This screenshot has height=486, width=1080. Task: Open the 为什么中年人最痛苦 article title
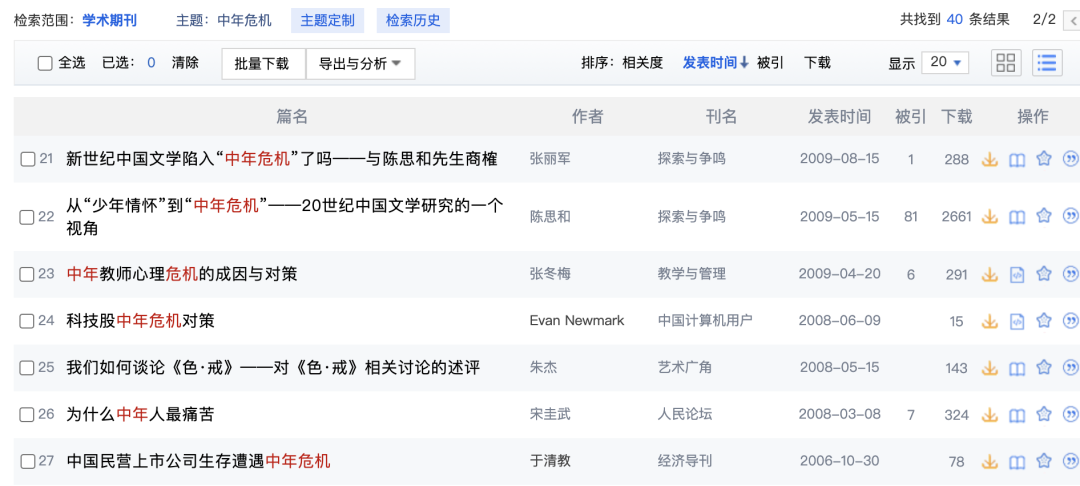coord(140,415)
